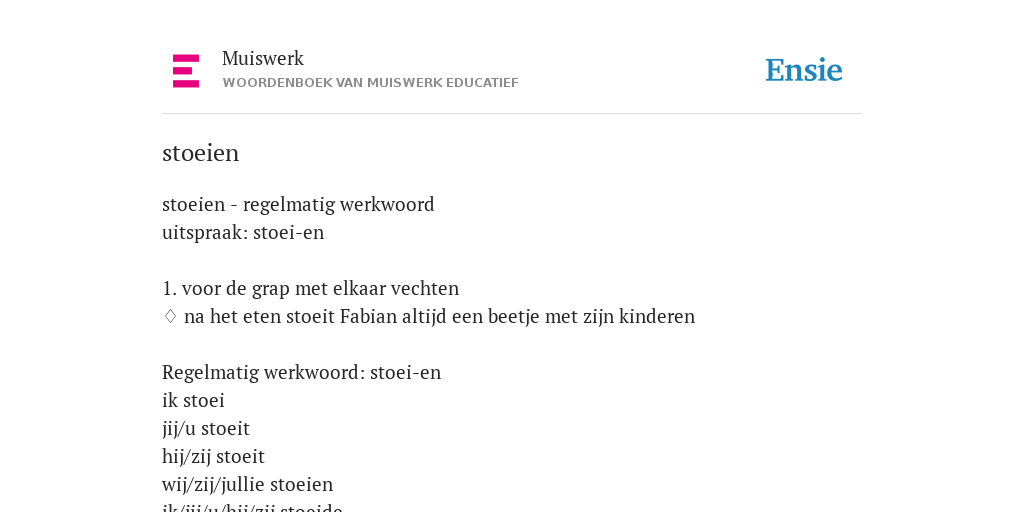
Task: Click definition 'voor de grap met elkaar vechten'
Action: [320, 289]
